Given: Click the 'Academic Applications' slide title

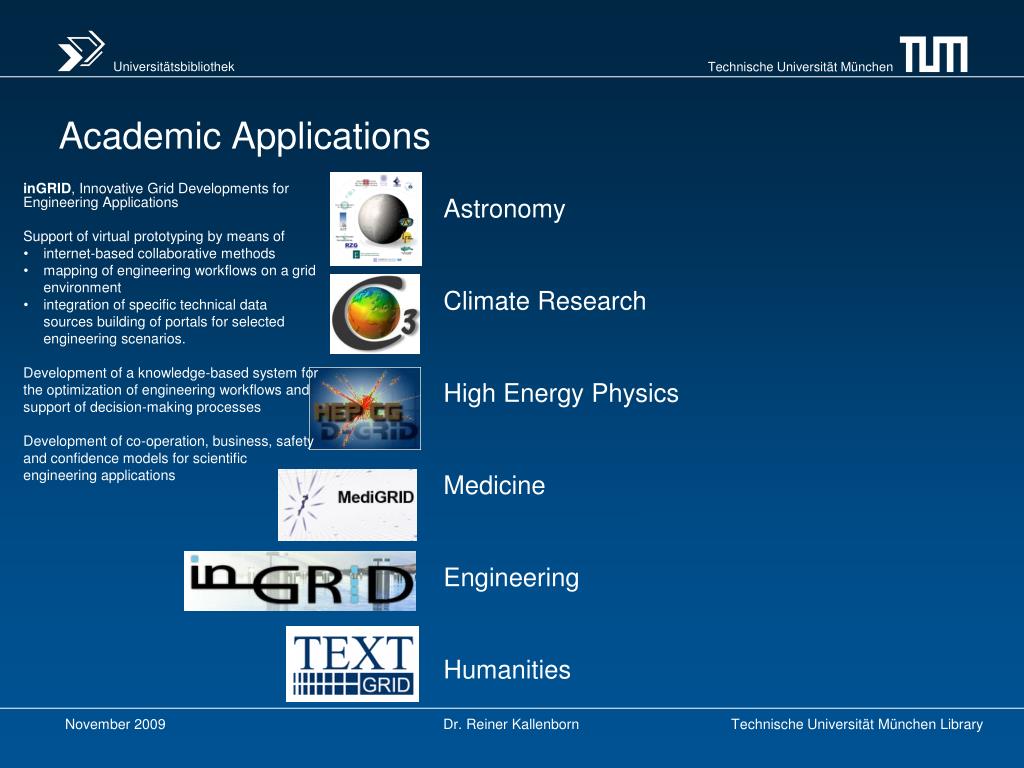Looking at the screenshot, I should tap(245, 136).
